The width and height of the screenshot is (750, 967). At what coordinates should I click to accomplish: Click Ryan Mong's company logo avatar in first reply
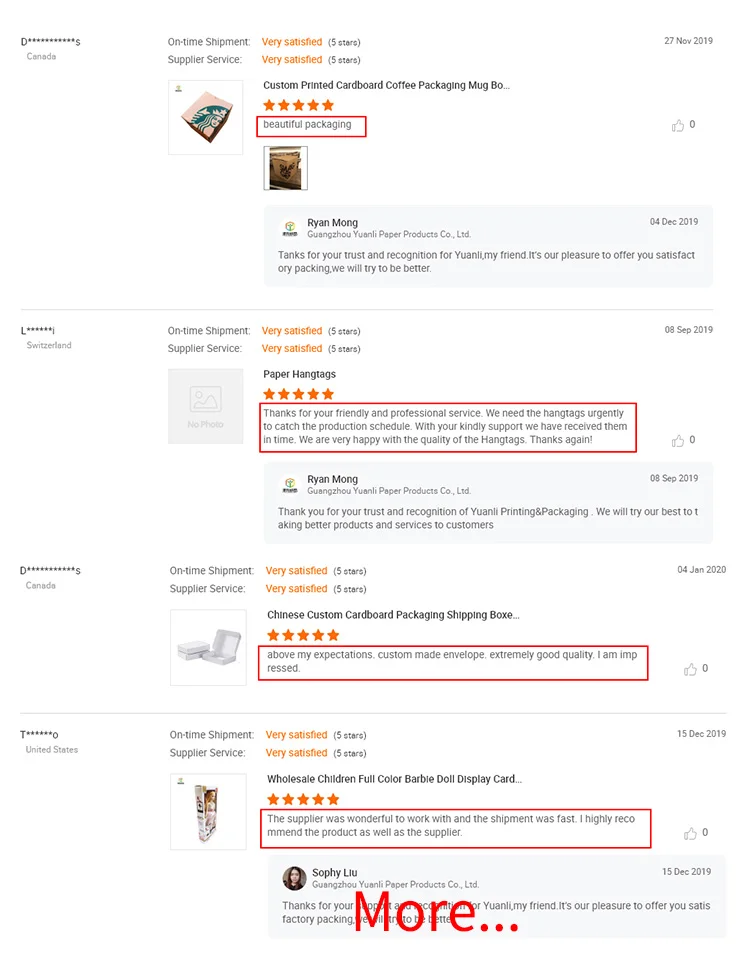pyautogui.click(x=290, y=229)
